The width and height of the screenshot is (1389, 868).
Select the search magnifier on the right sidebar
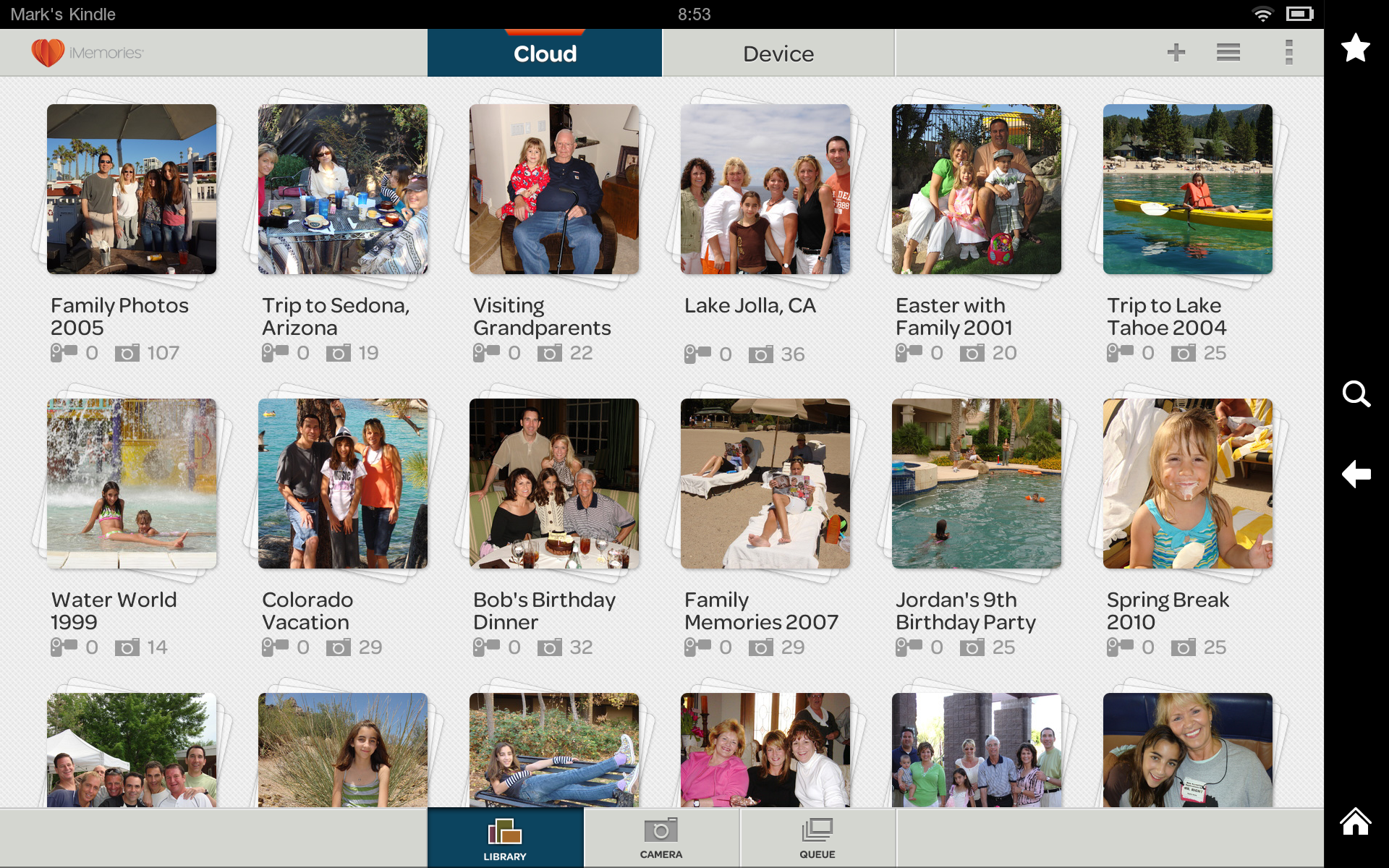tap(1356, 395)
